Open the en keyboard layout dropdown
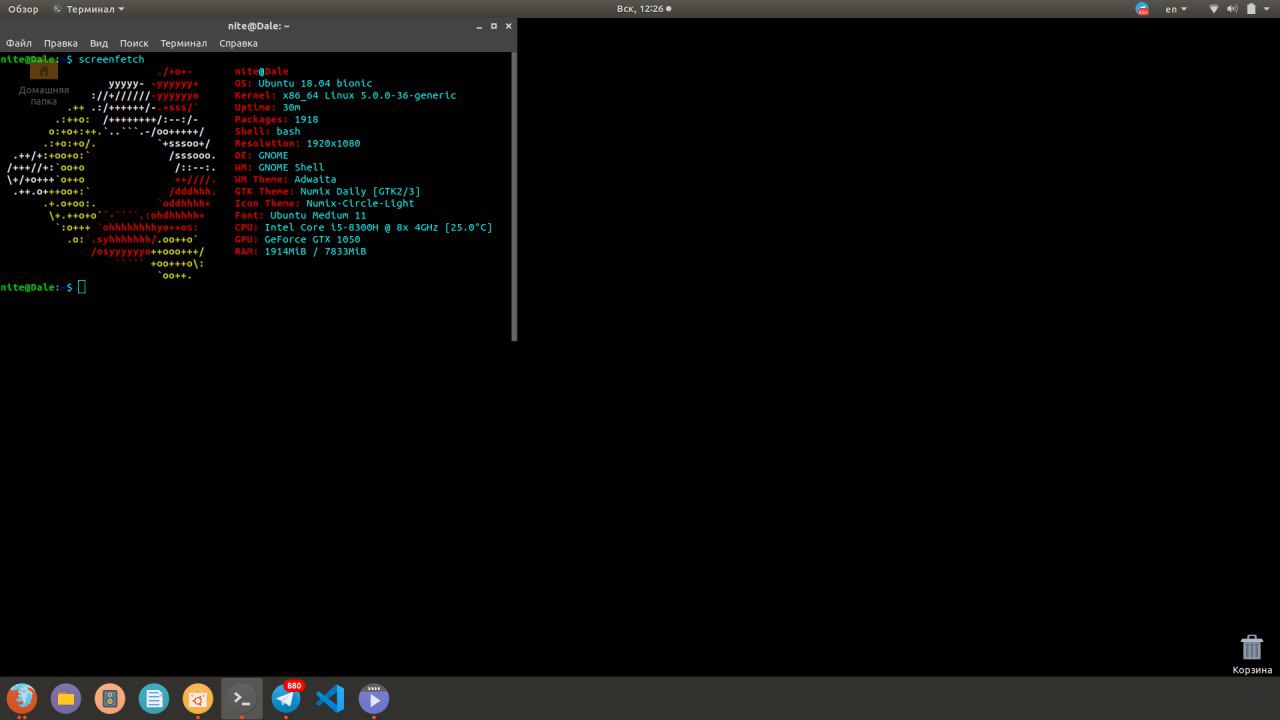 point(1177,9)
